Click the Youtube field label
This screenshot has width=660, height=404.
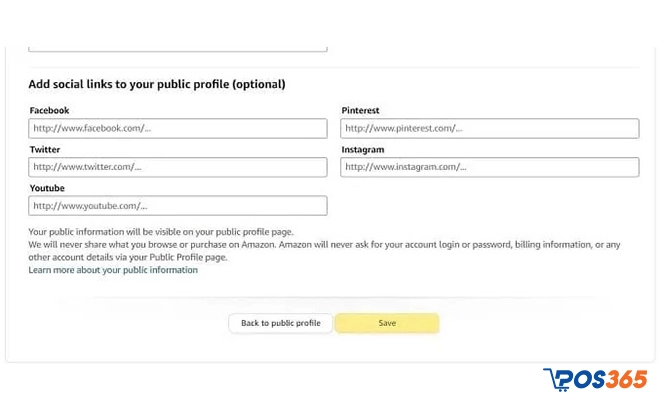(47, 188)
